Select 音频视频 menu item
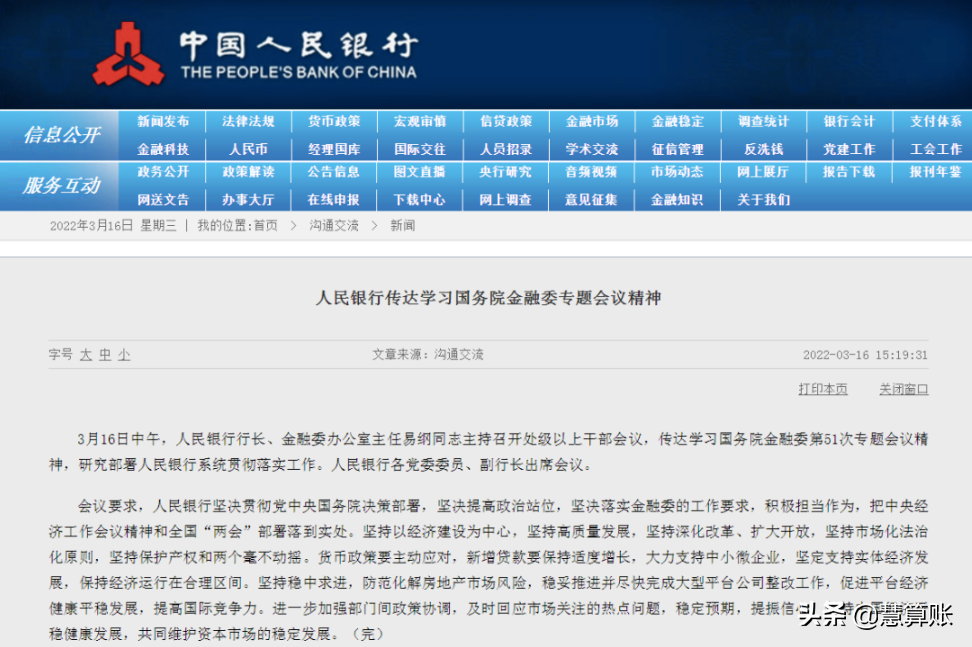 (x=592, y=172)
